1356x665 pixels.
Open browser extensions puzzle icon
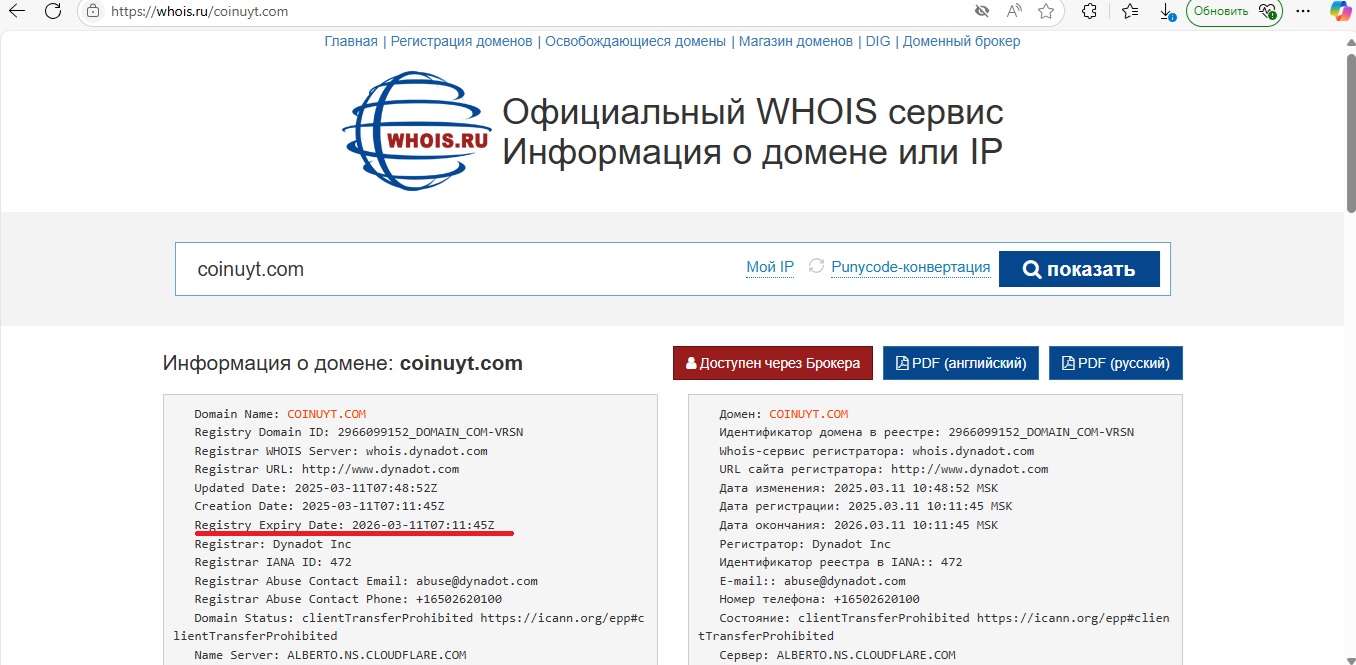click(x=1090, y=12)
